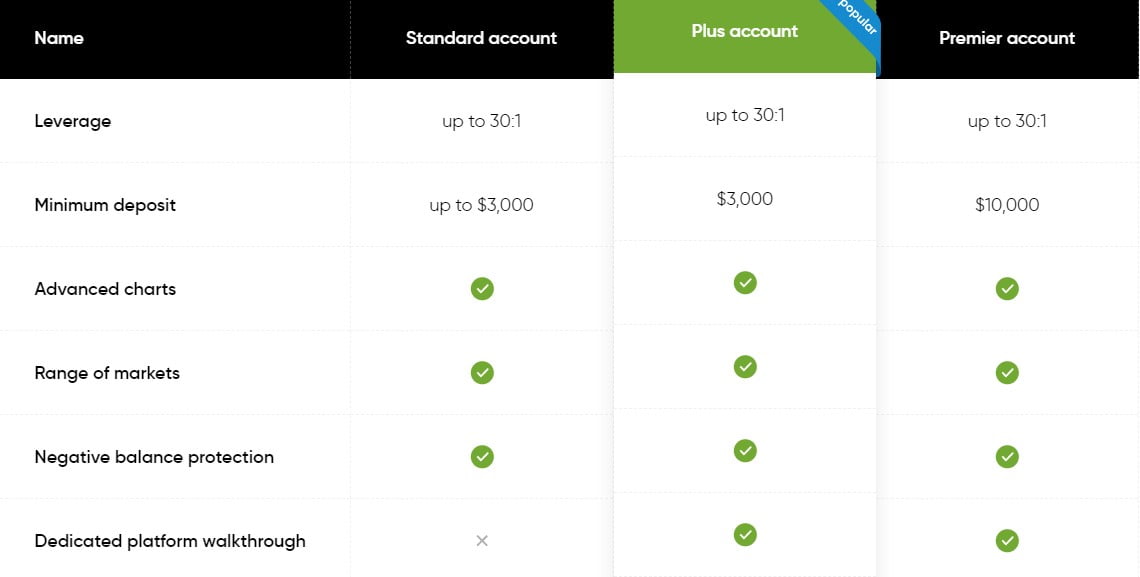
Task: Click Range of markets checkmark under Plus account
Action: click(744, 367)
